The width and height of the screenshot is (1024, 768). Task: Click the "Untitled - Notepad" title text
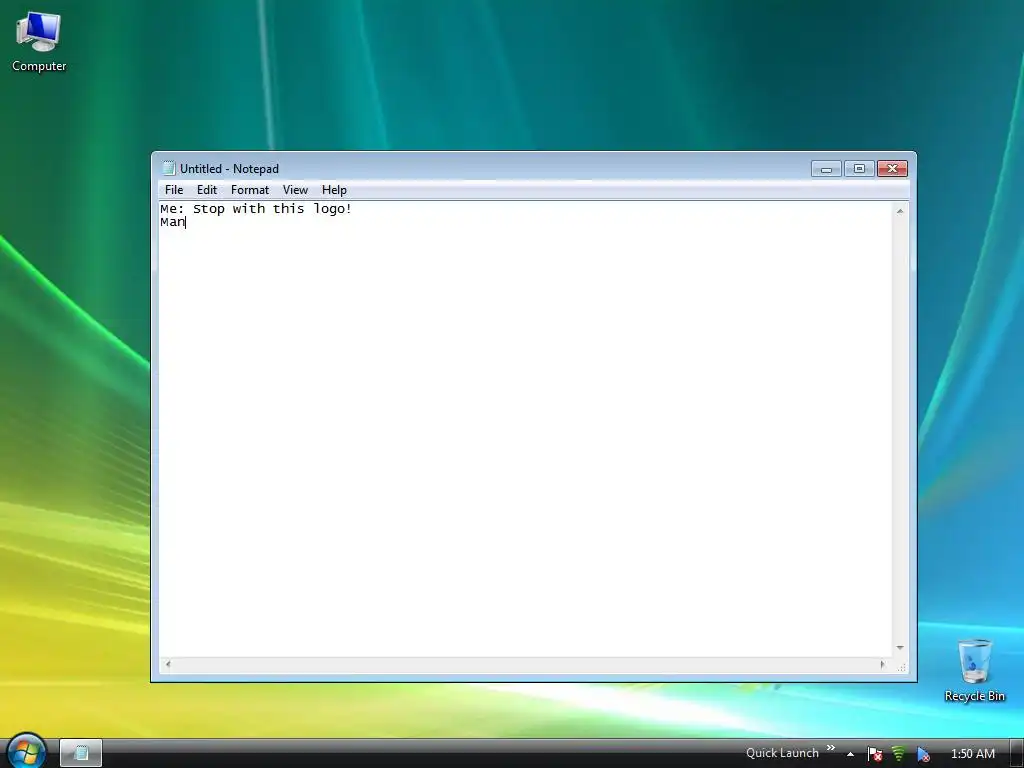(x=229, y=168)
